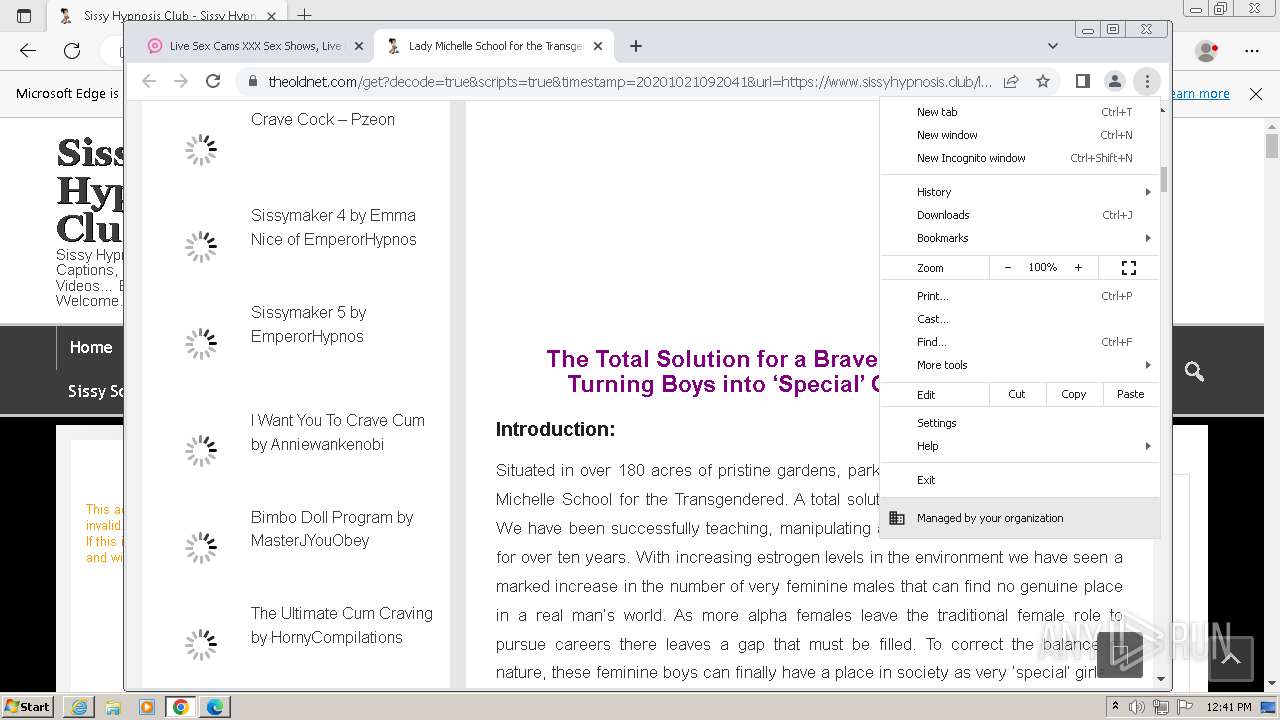Screen dimensions: 1280x720
Task: Close the Live Sex Cams tab
Action: coord(358,46)
